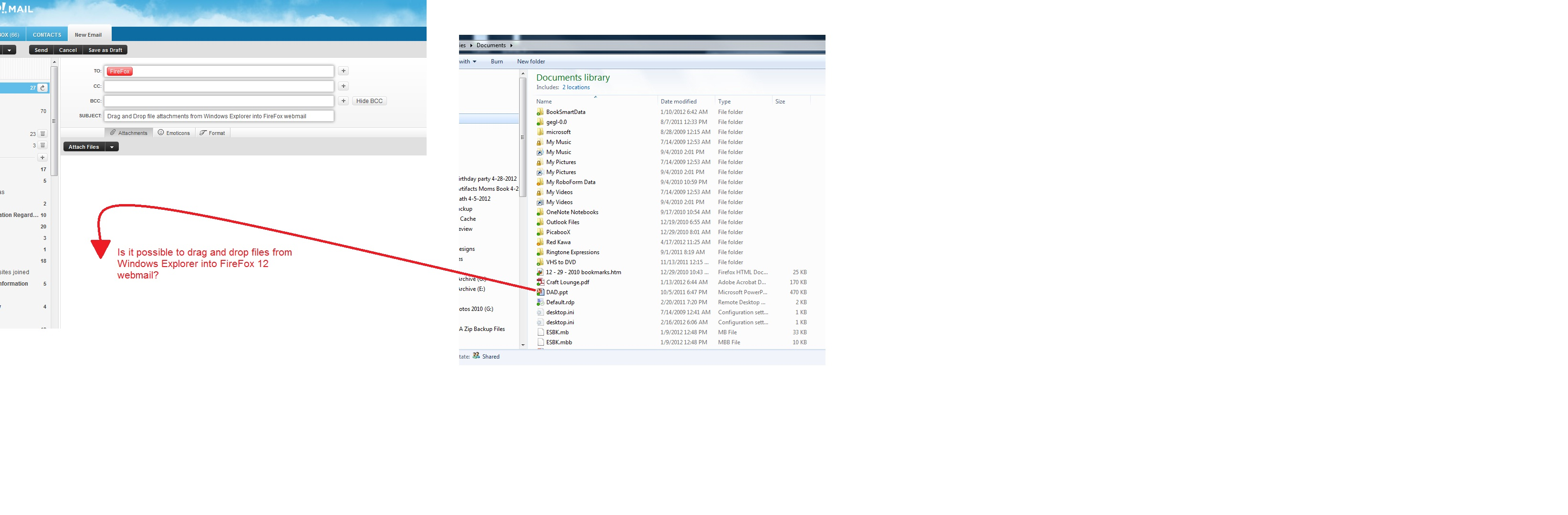Open the Emoticons tab
Image resolution: width=1568 pixels, height=515 pixels.
click(x=174, y=133)
